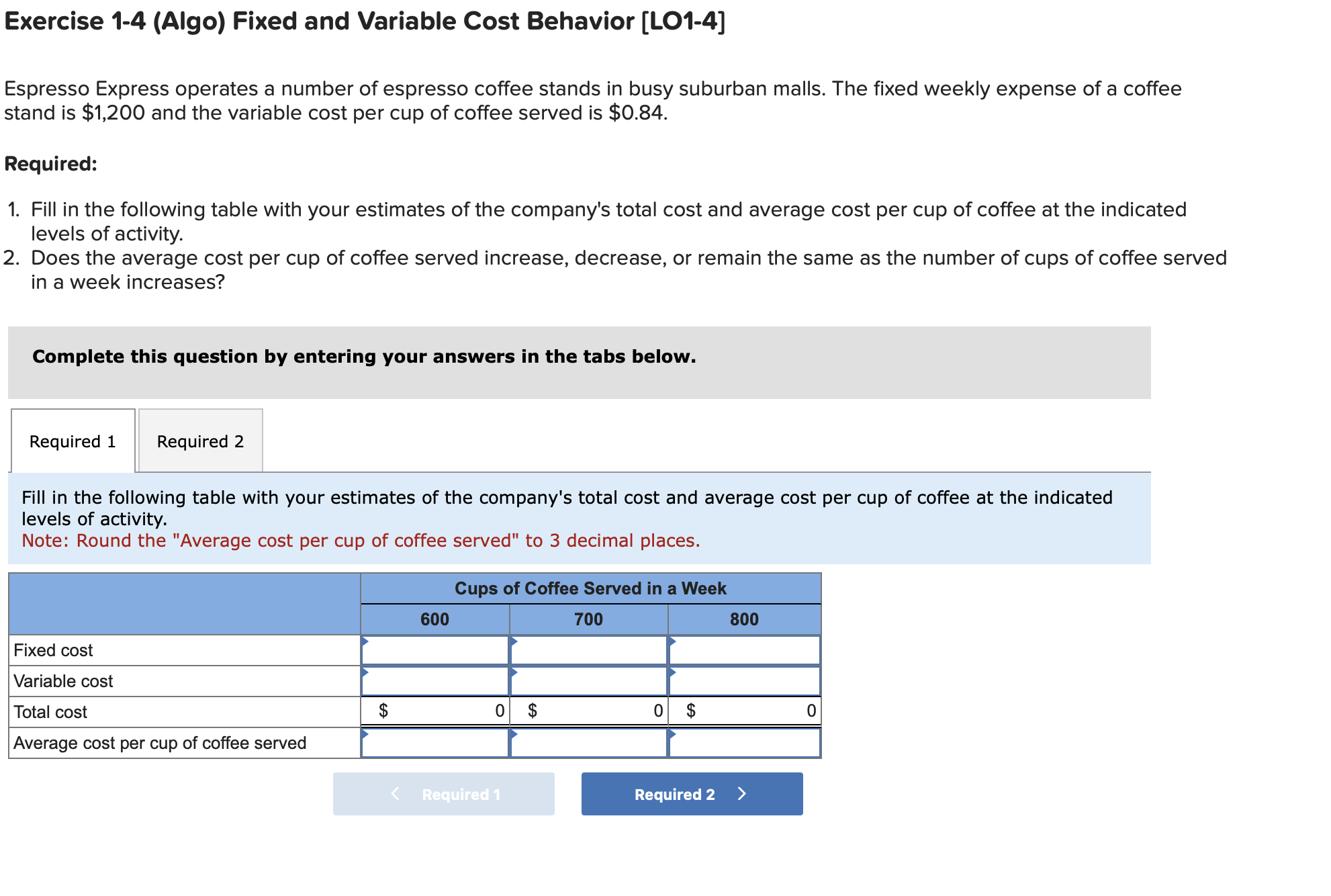Select the Total cost 600 cell showing $0
Screen dimensions: 1331x896
click(437, 711)
